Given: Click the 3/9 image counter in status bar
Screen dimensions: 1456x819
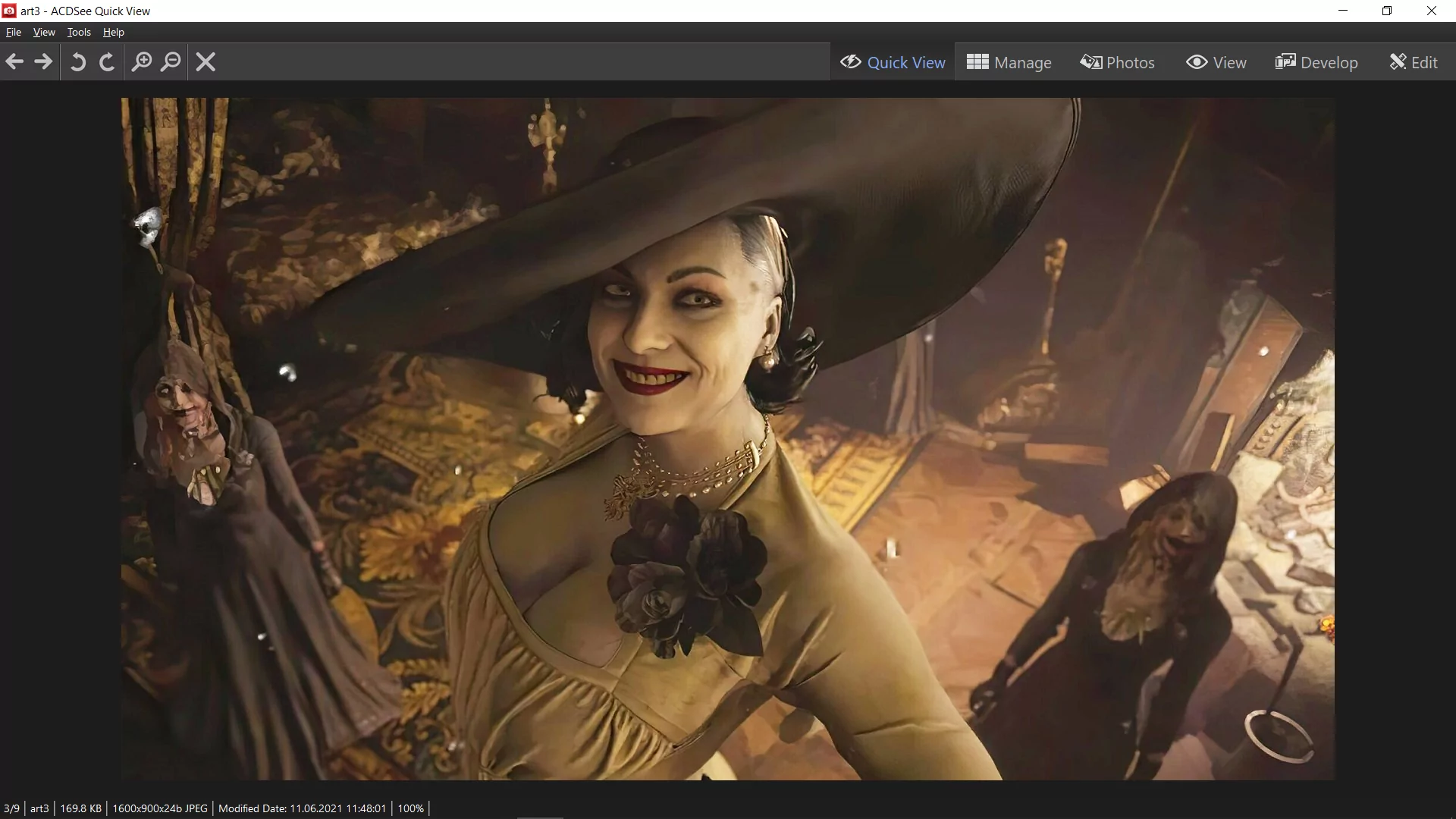Looking at the screenshot, I should 11,808.
